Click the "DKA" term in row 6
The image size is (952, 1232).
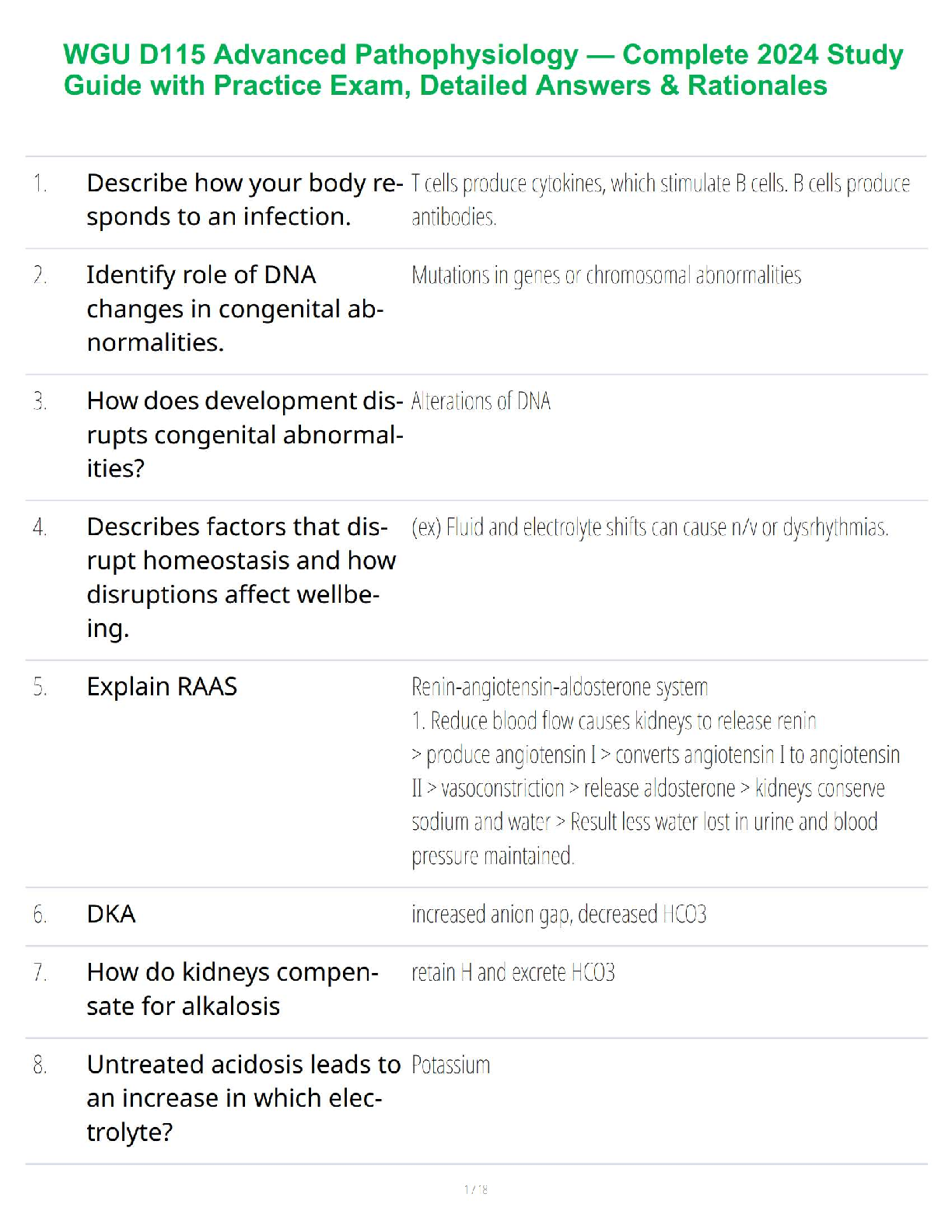pyautogui.click(x=111, y=914)
